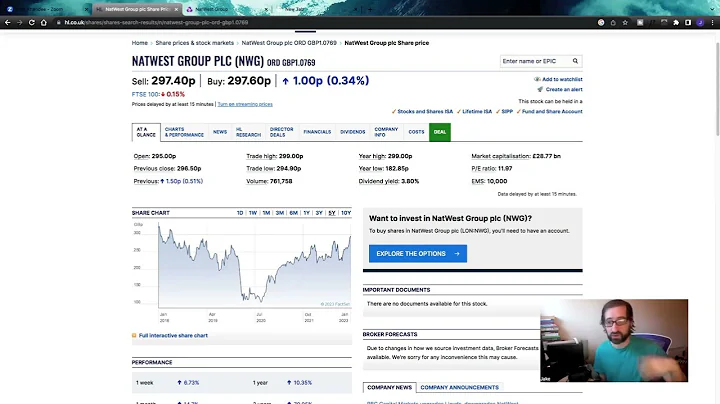Open the Share prices & stock markets breadcrumb
The height and width of the screenshot is (404, 720).
pyautogui.click(x=195, y=43)
